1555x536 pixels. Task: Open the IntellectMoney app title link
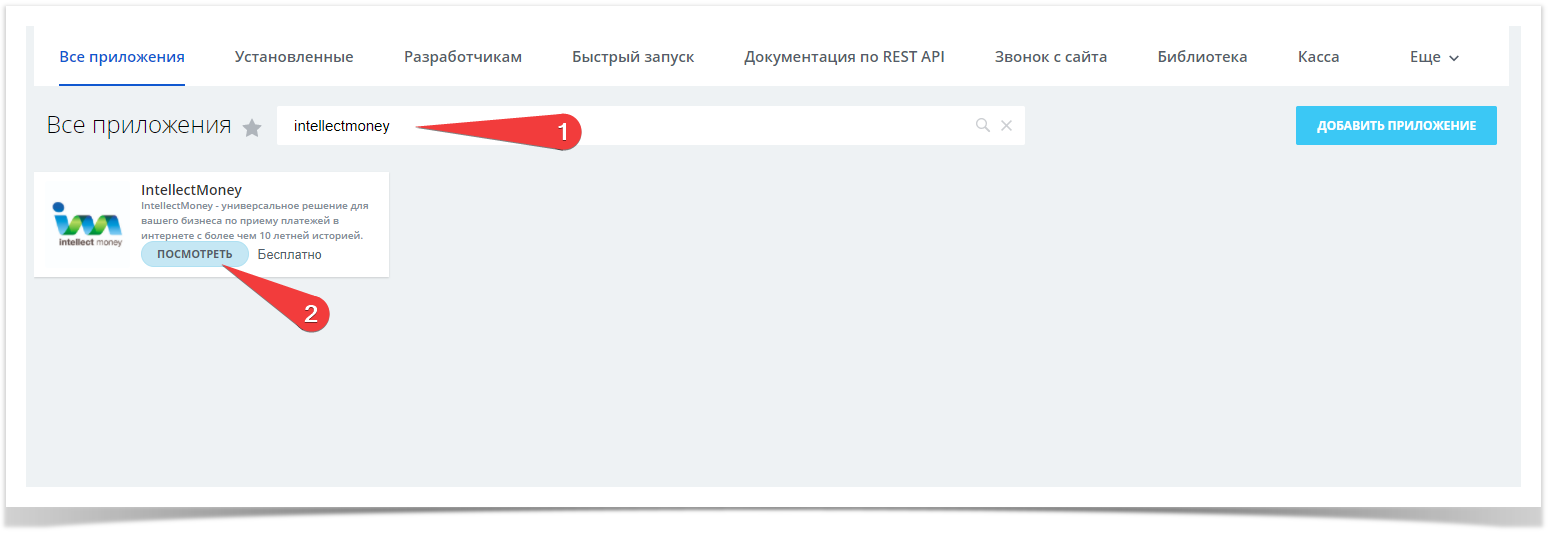pos(192,189)
